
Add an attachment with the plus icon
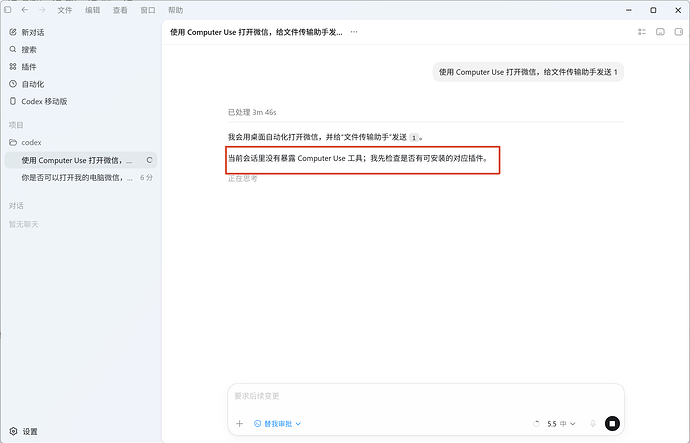coord(239,424)
